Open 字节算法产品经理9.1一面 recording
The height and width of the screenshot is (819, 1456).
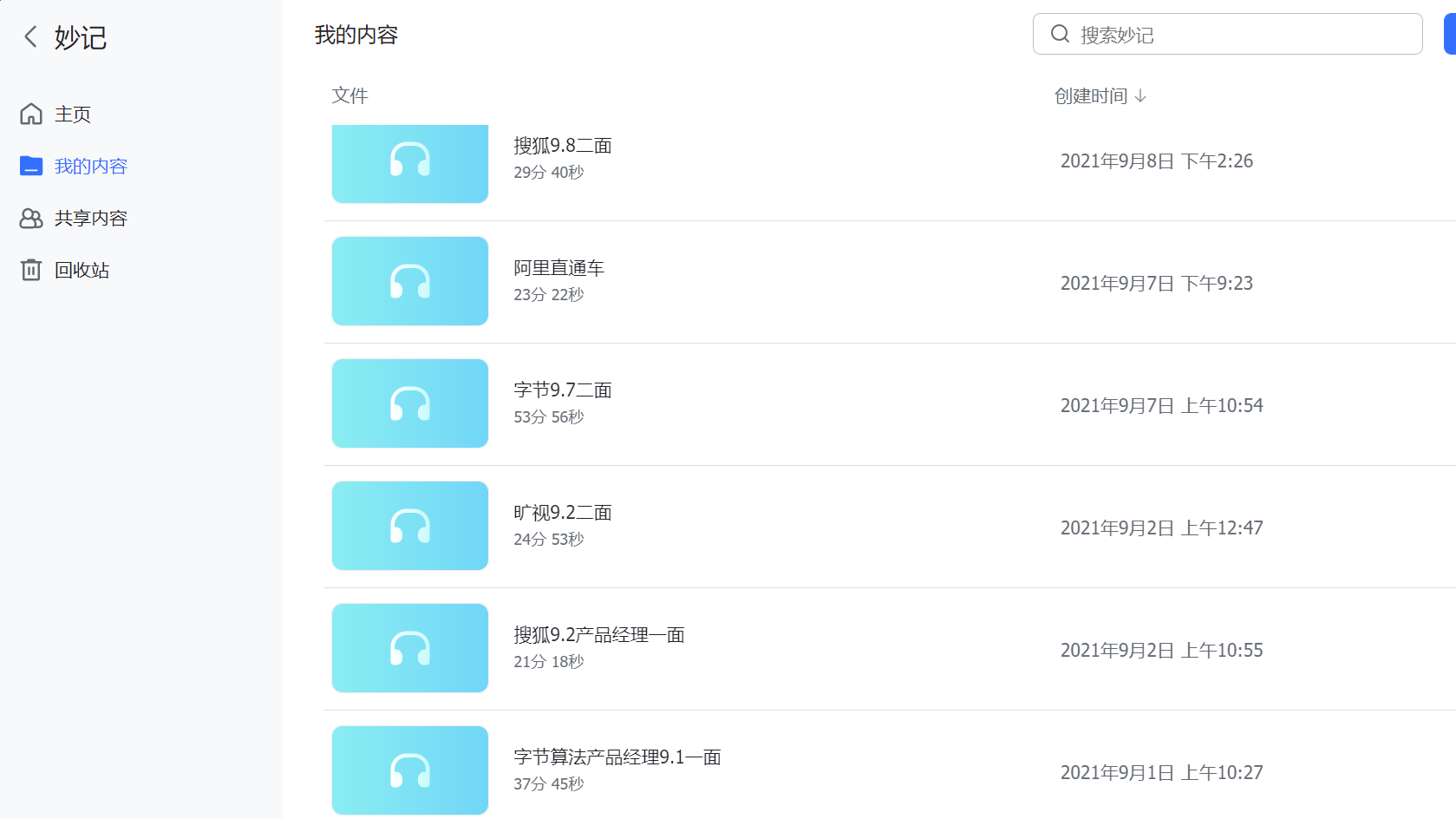(617, 757)
